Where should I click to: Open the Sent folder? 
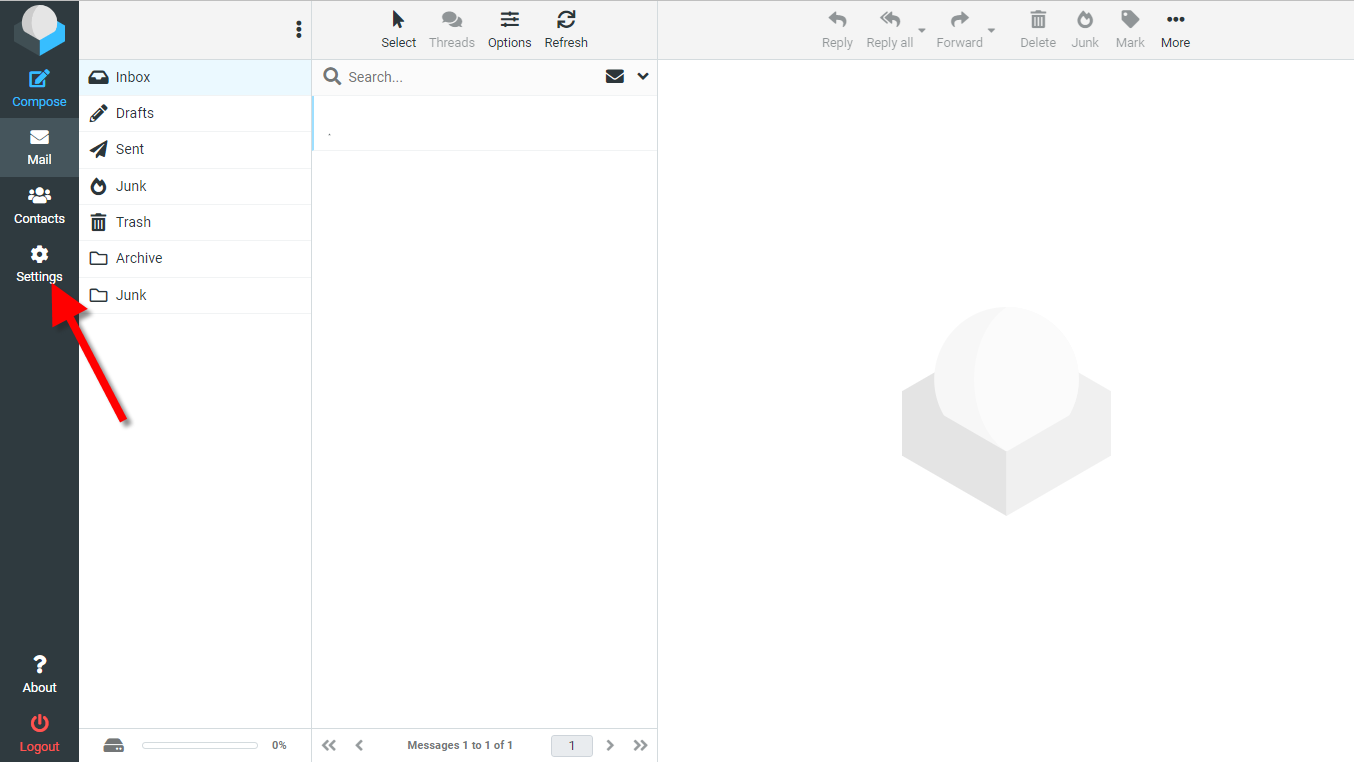click(195, 149)
